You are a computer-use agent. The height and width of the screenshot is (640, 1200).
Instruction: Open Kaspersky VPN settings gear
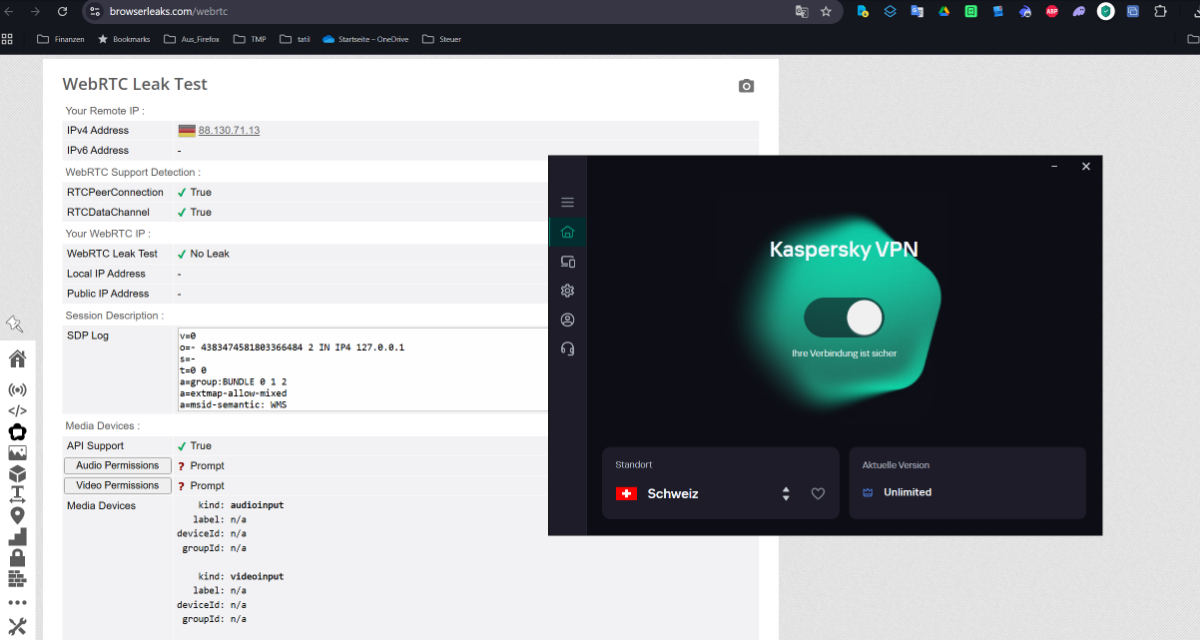point(567,290)
